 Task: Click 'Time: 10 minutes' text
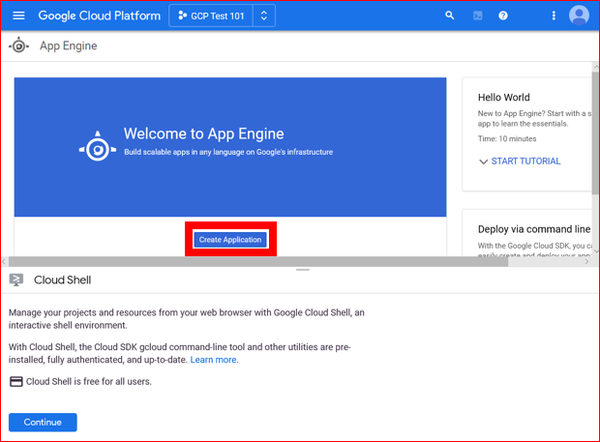pyautogui.click(x=507, y=139)
